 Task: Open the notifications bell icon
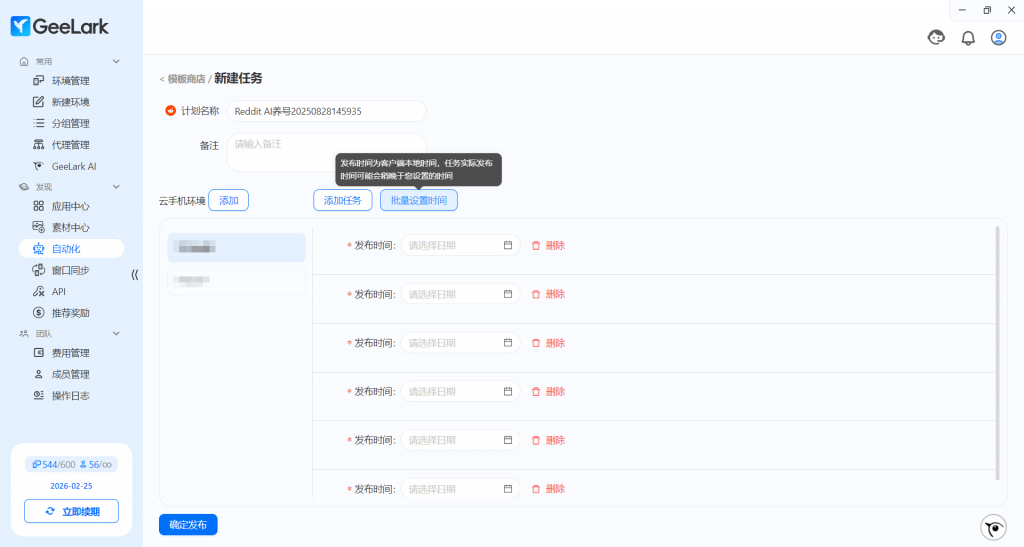(x=968, y=38)
